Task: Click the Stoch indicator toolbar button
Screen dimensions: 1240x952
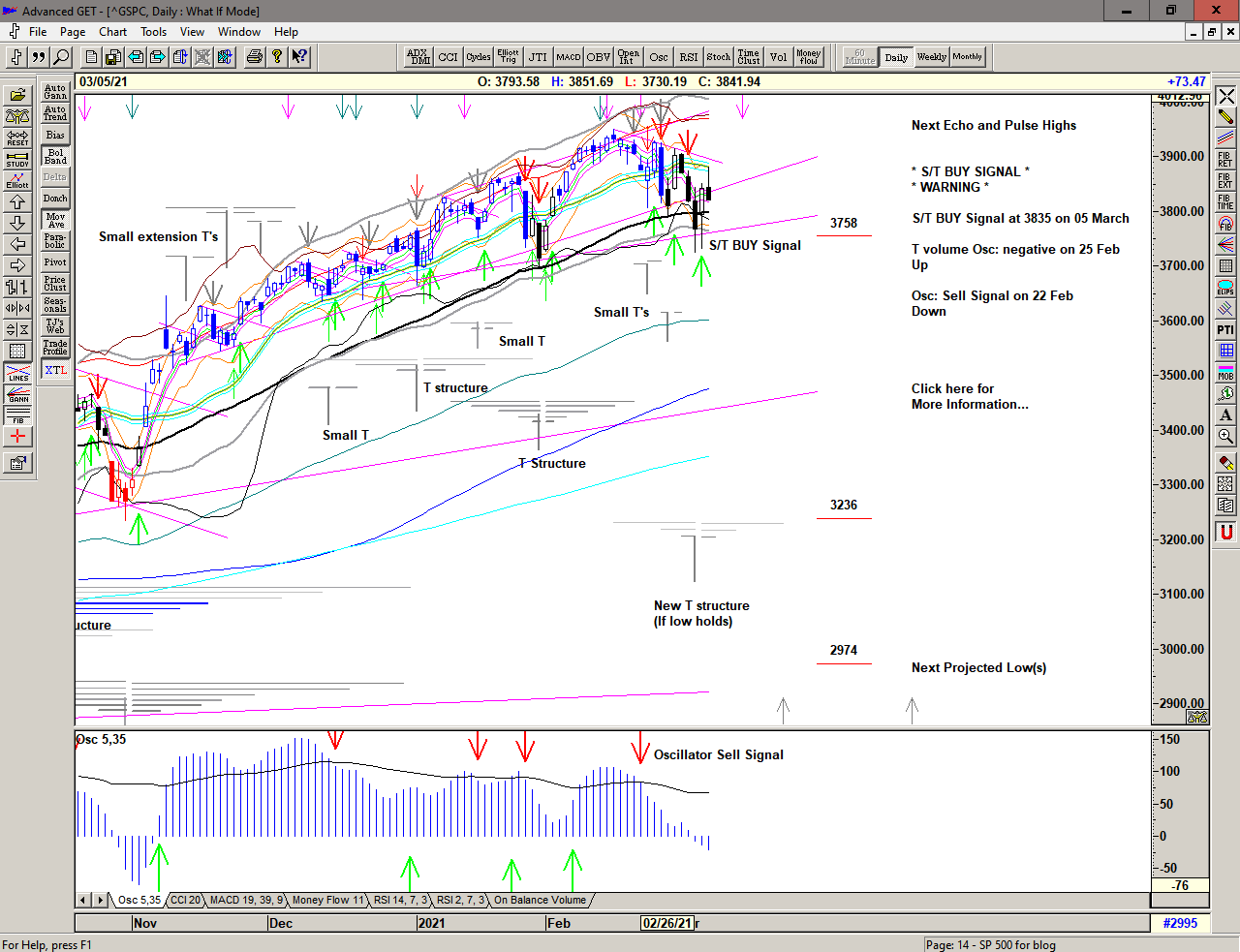Action: pyautogui.click(x=718, y=57)
